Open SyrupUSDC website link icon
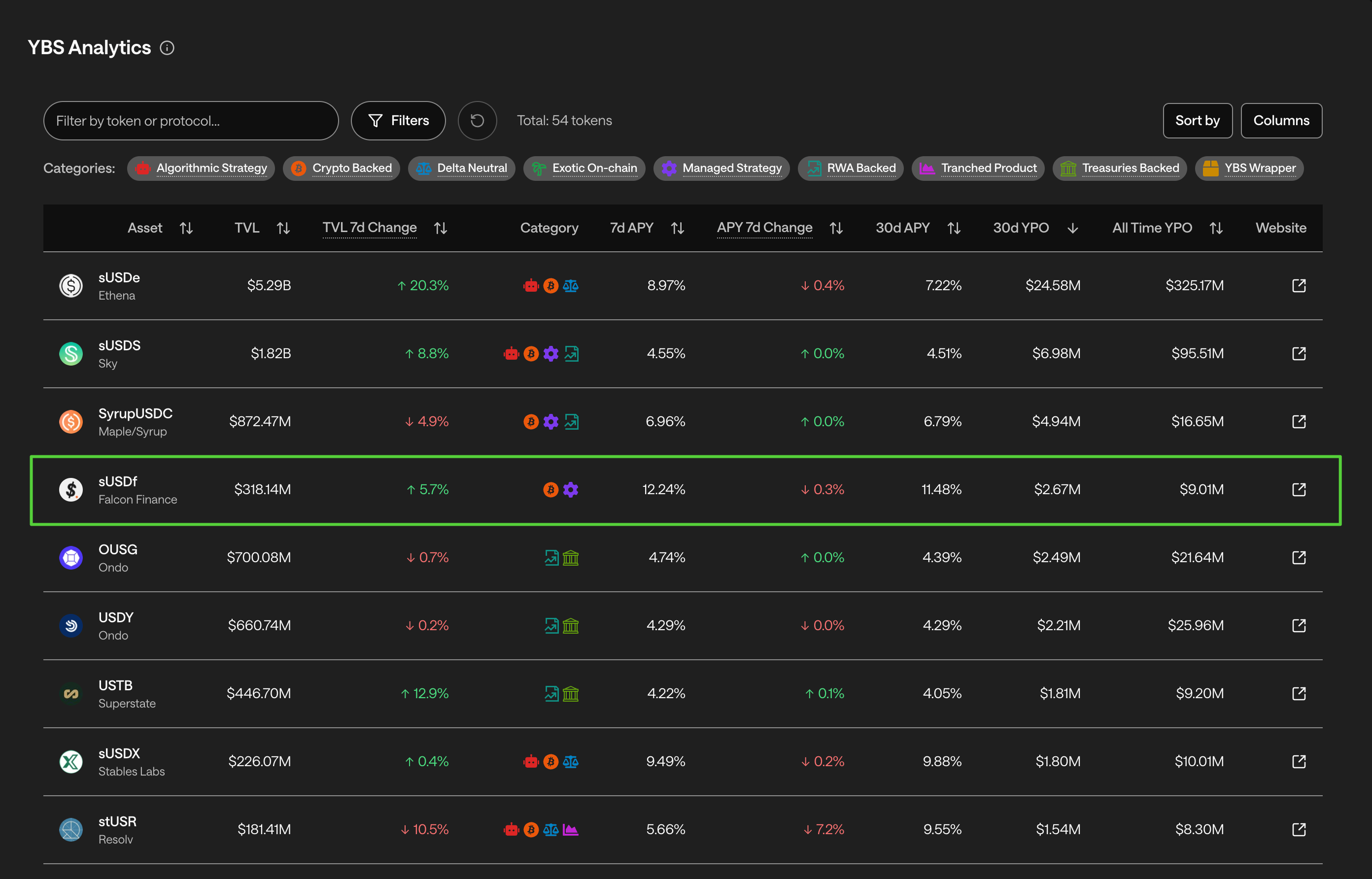 click(1299, 421)
